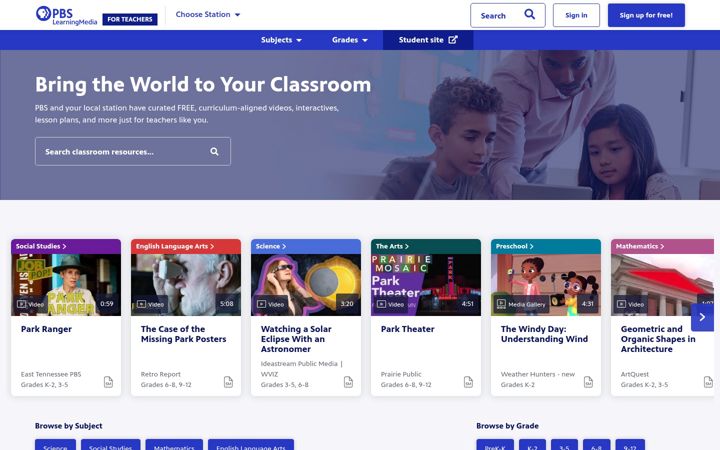This screenshot has height=450, width=720.
Task: Click Mathematics browse-by-subject button
Action: [174, 445]
